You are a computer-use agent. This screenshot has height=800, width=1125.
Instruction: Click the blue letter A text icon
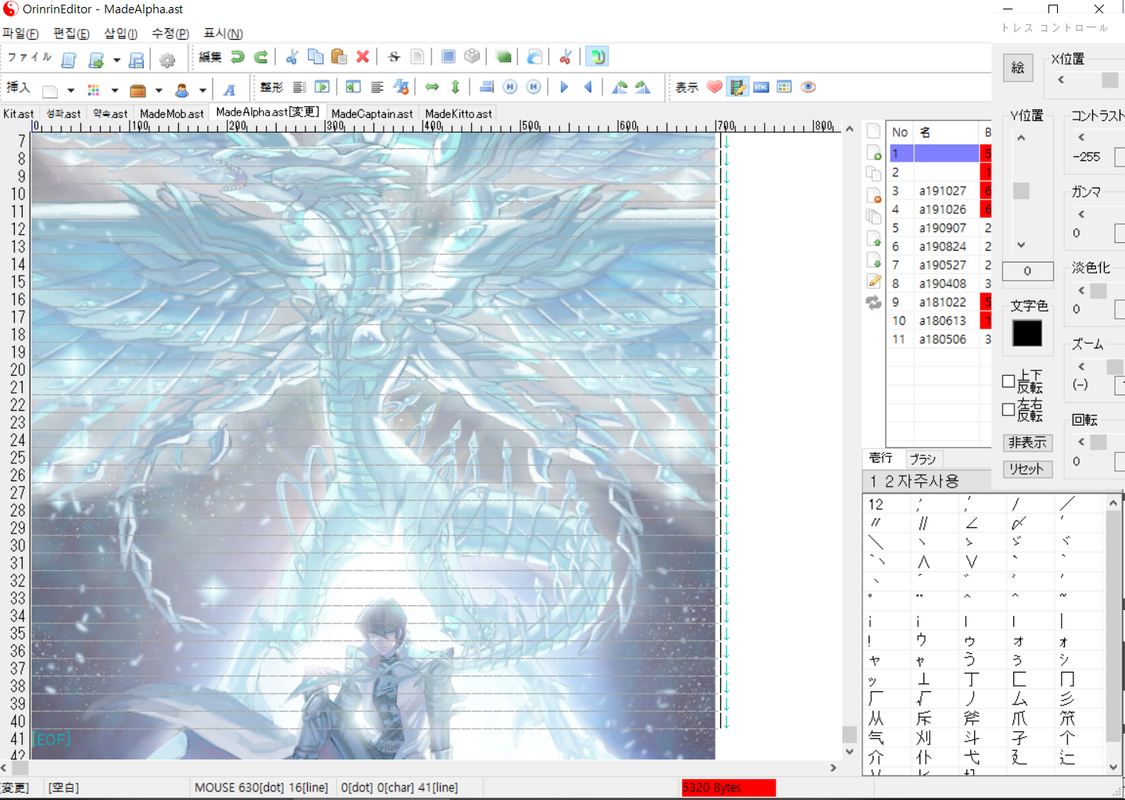230,90
